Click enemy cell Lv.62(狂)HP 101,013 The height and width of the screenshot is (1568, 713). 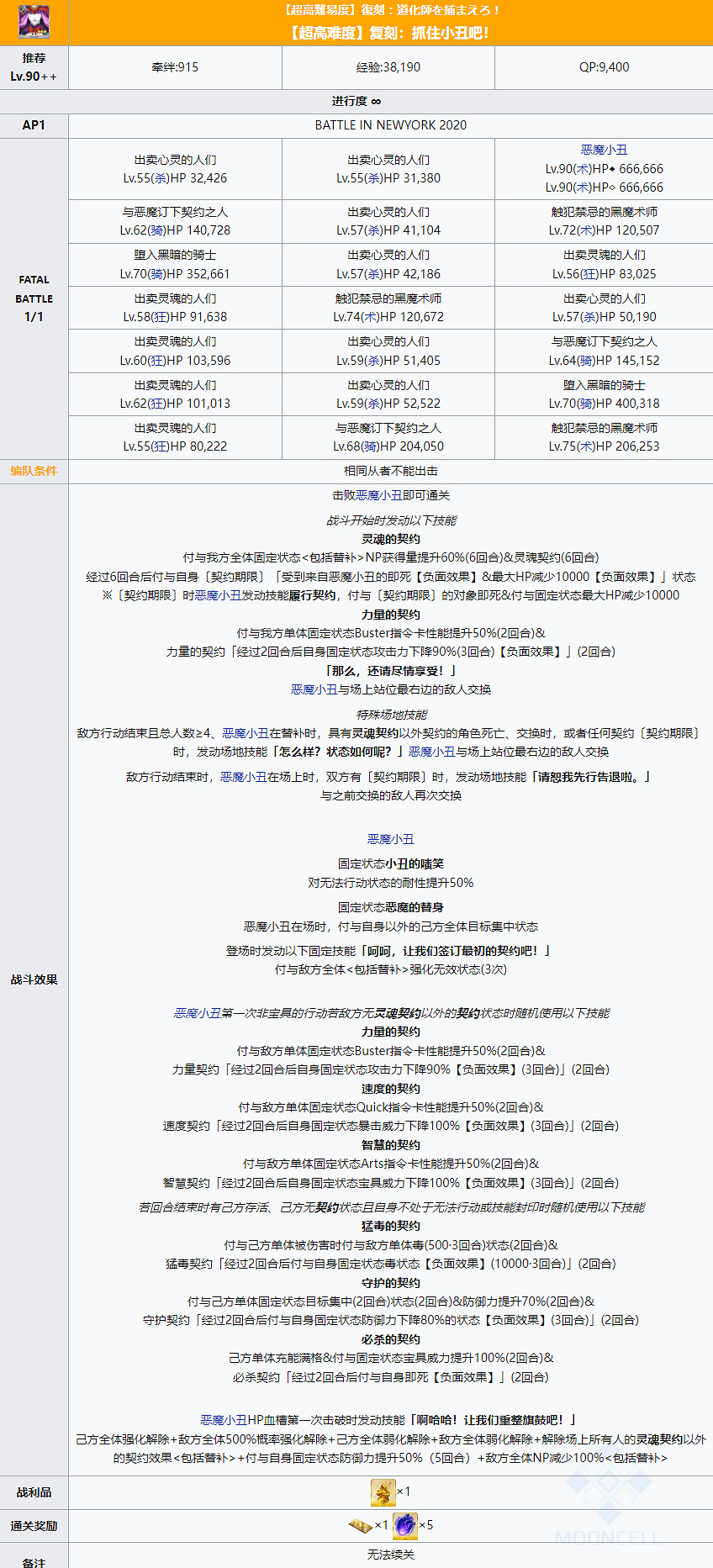pyautogui.click(x=175, y=394)
